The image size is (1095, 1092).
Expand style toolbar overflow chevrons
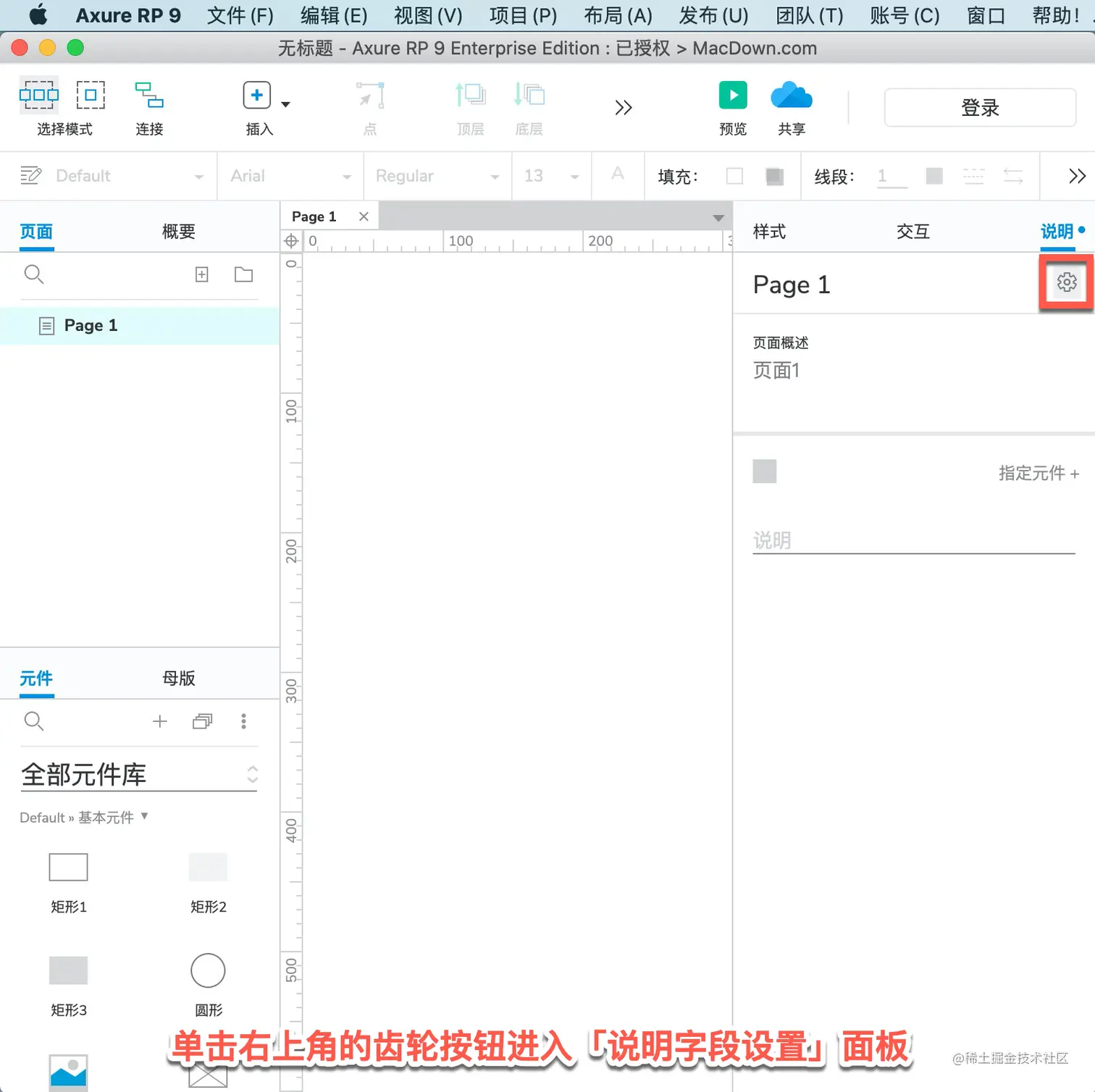(1077, 176)
